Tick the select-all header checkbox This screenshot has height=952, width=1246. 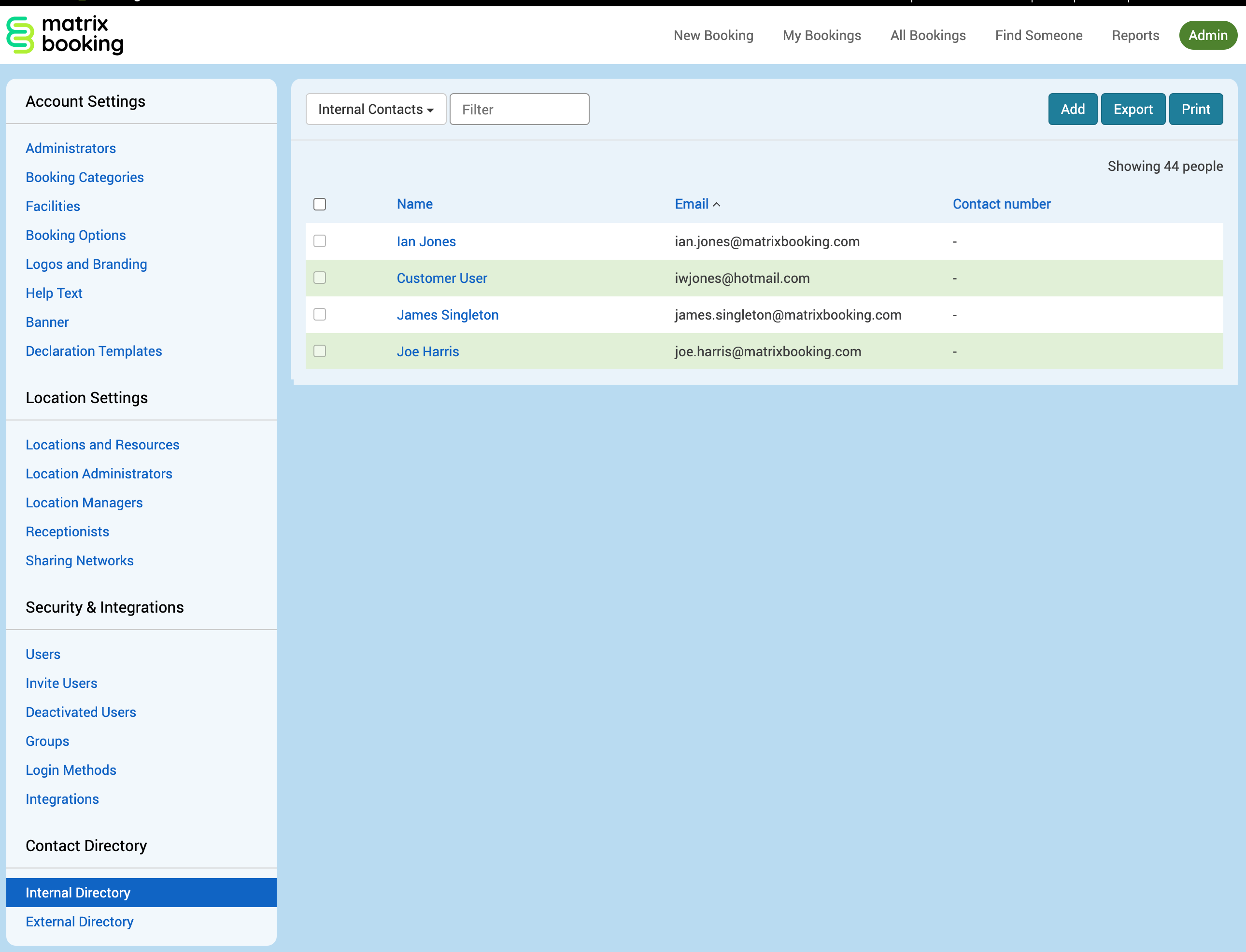(320, 204)
